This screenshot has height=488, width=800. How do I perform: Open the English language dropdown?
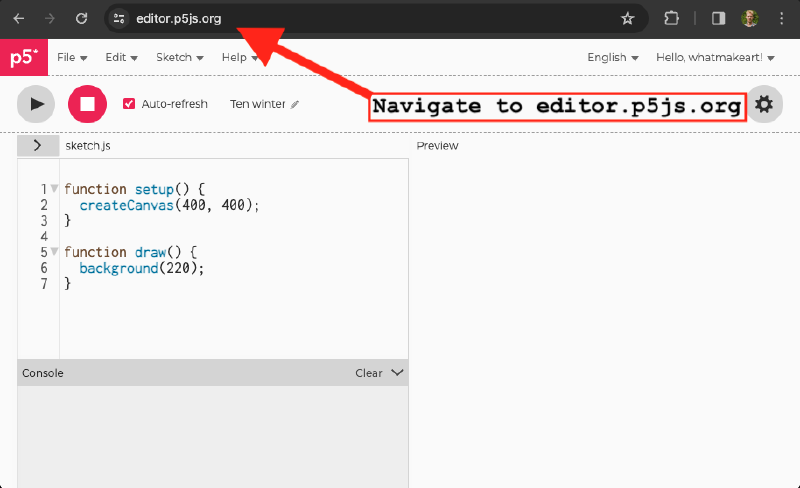[613, 57]
